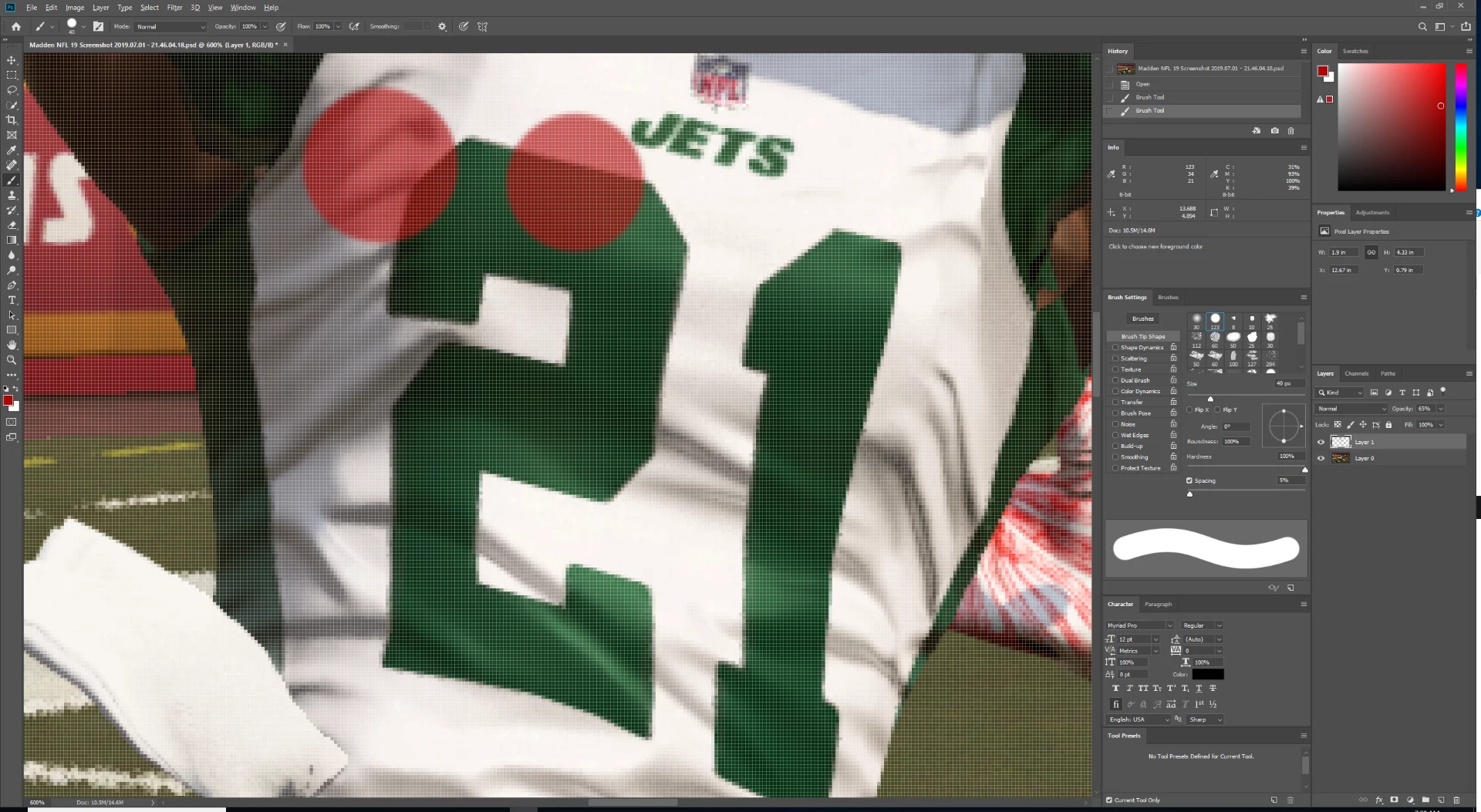
Task: Select the Gradient tool
Action: point(12,240)
